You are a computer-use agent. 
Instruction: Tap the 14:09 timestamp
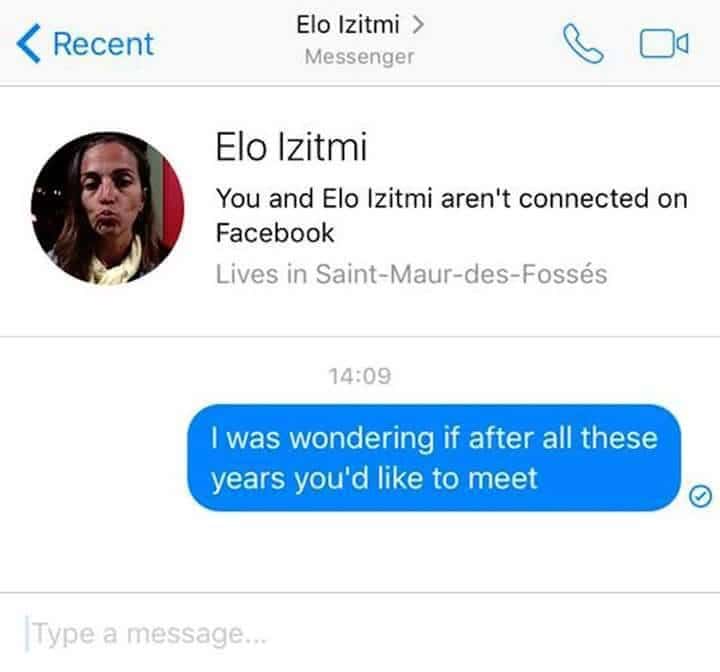tap(360, 376)
